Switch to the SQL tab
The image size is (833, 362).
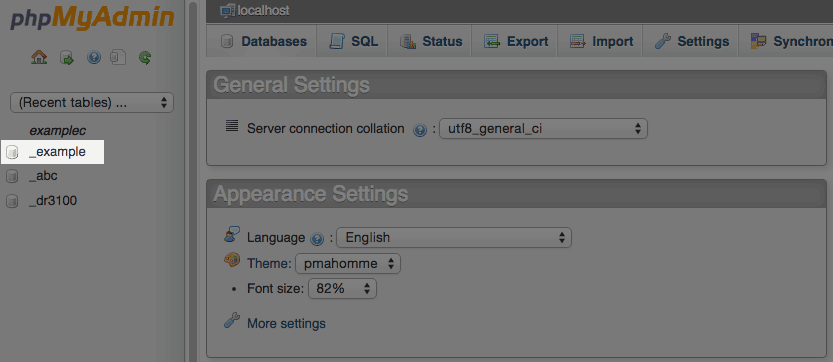point(352,41)
